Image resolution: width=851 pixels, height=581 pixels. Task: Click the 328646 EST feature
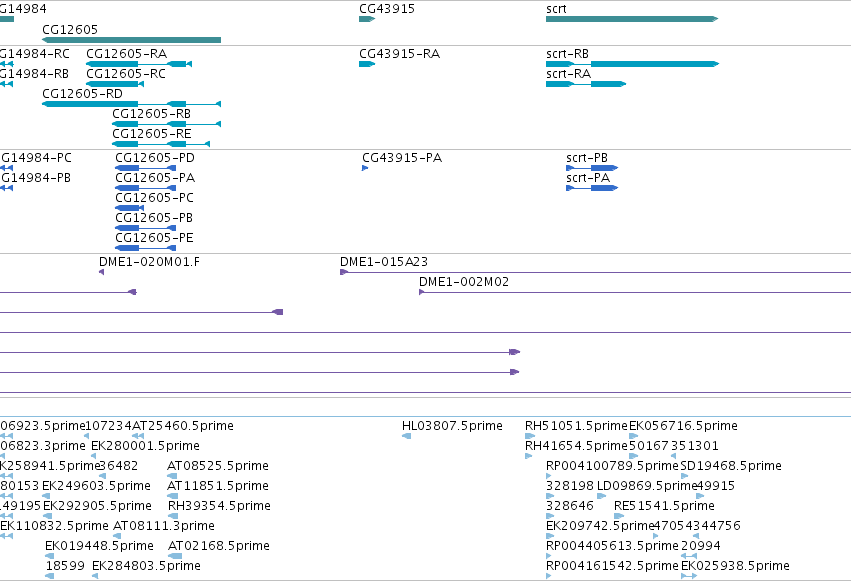tap(550, 516)
